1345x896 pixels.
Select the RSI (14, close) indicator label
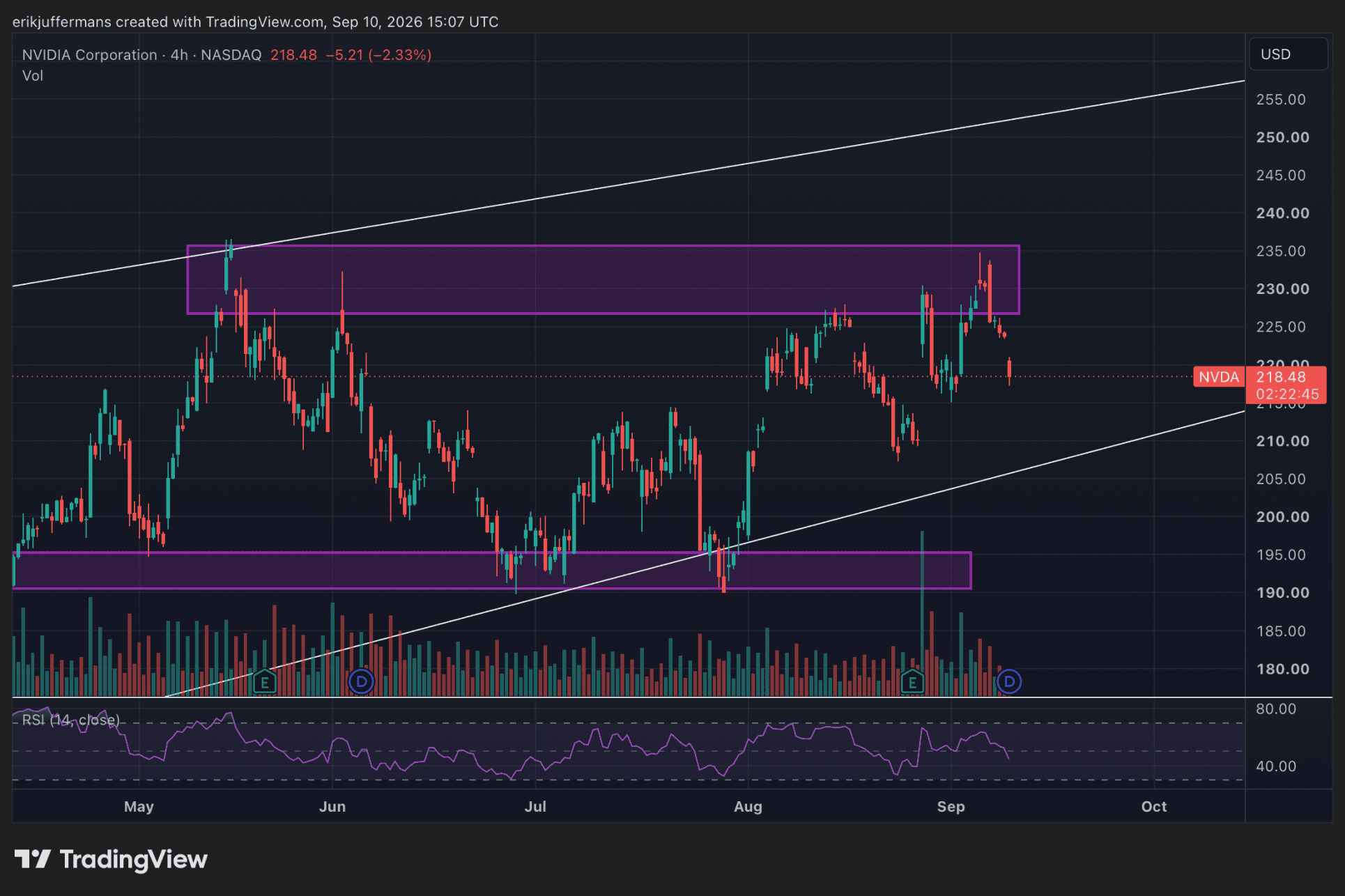(x=70, y=720)
